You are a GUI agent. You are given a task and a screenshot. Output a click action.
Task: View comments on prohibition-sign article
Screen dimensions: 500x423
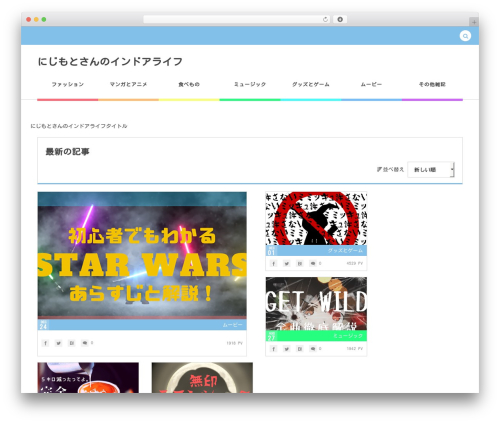[x=313, y=263]
